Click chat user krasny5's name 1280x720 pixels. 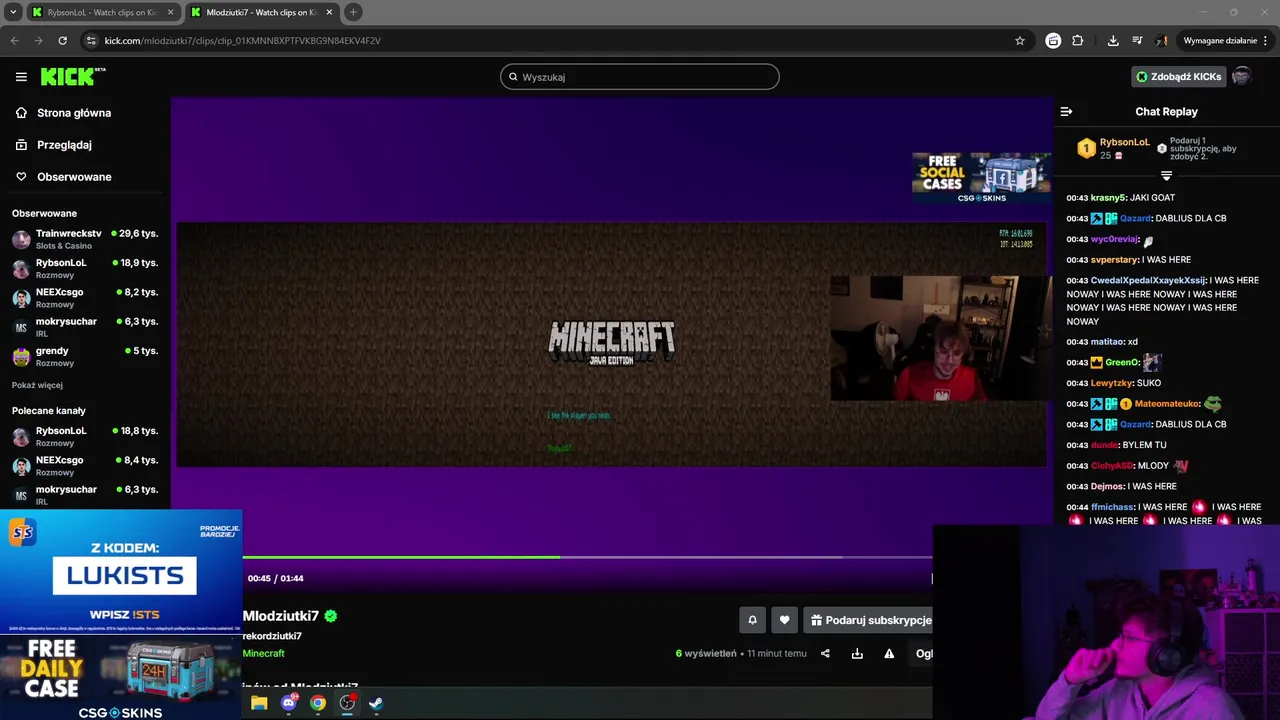pyautogui.click(x=1108, y=198)
